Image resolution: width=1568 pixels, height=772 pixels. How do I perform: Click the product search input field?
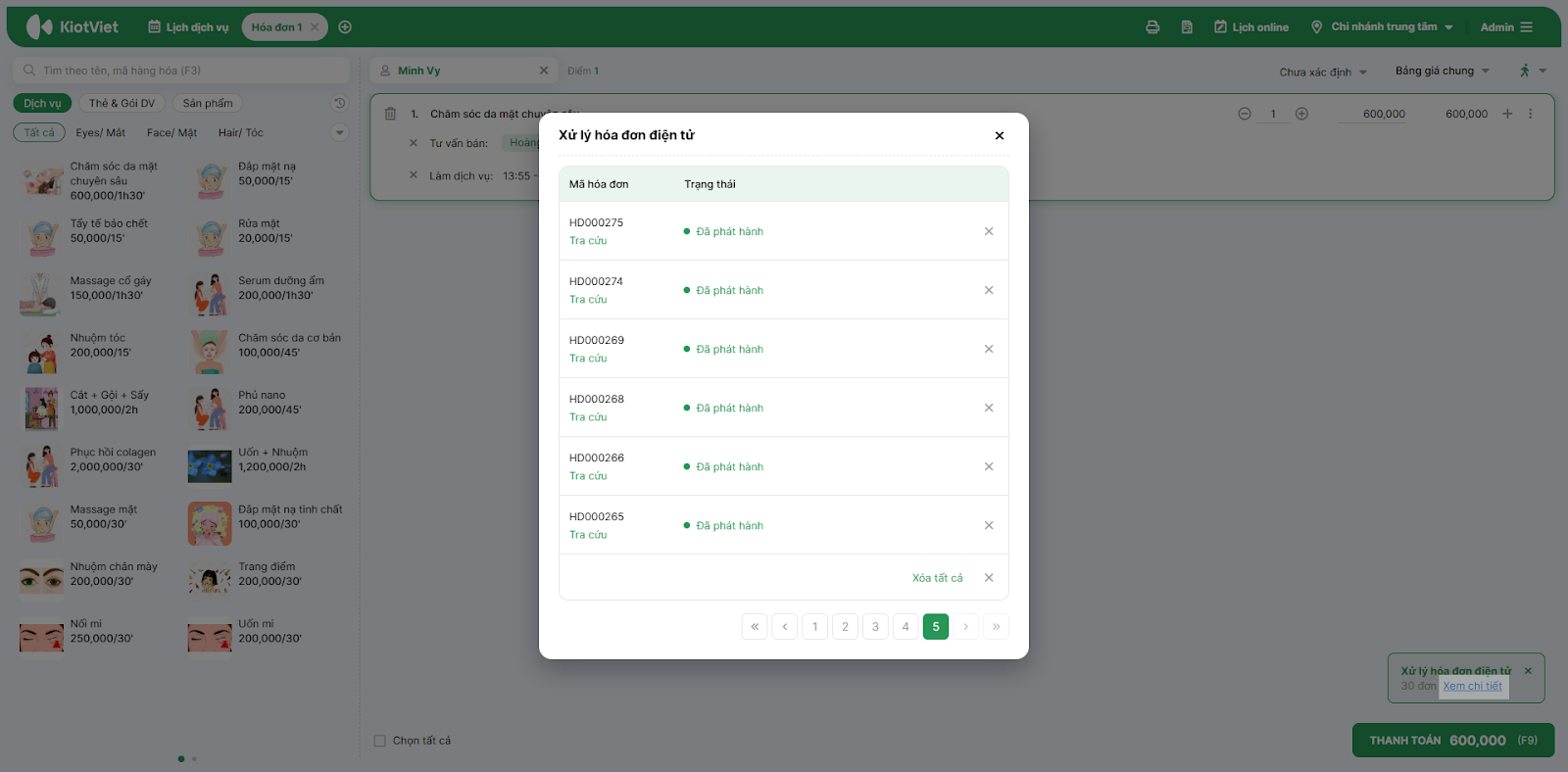pos(181,71)
